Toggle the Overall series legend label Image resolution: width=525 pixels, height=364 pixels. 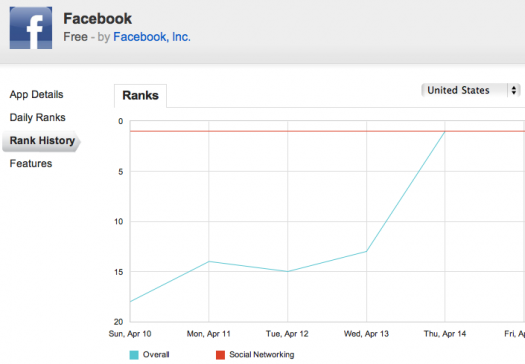[156, 355]
